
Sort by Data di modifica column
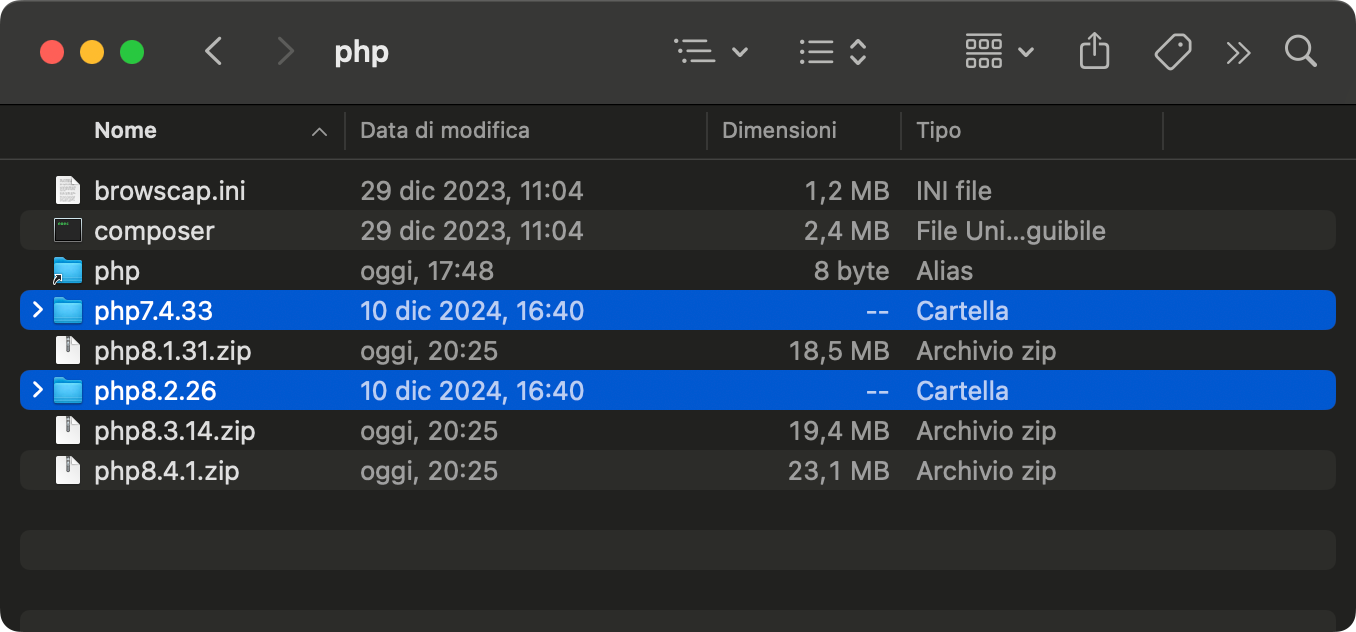coord(445,130)
